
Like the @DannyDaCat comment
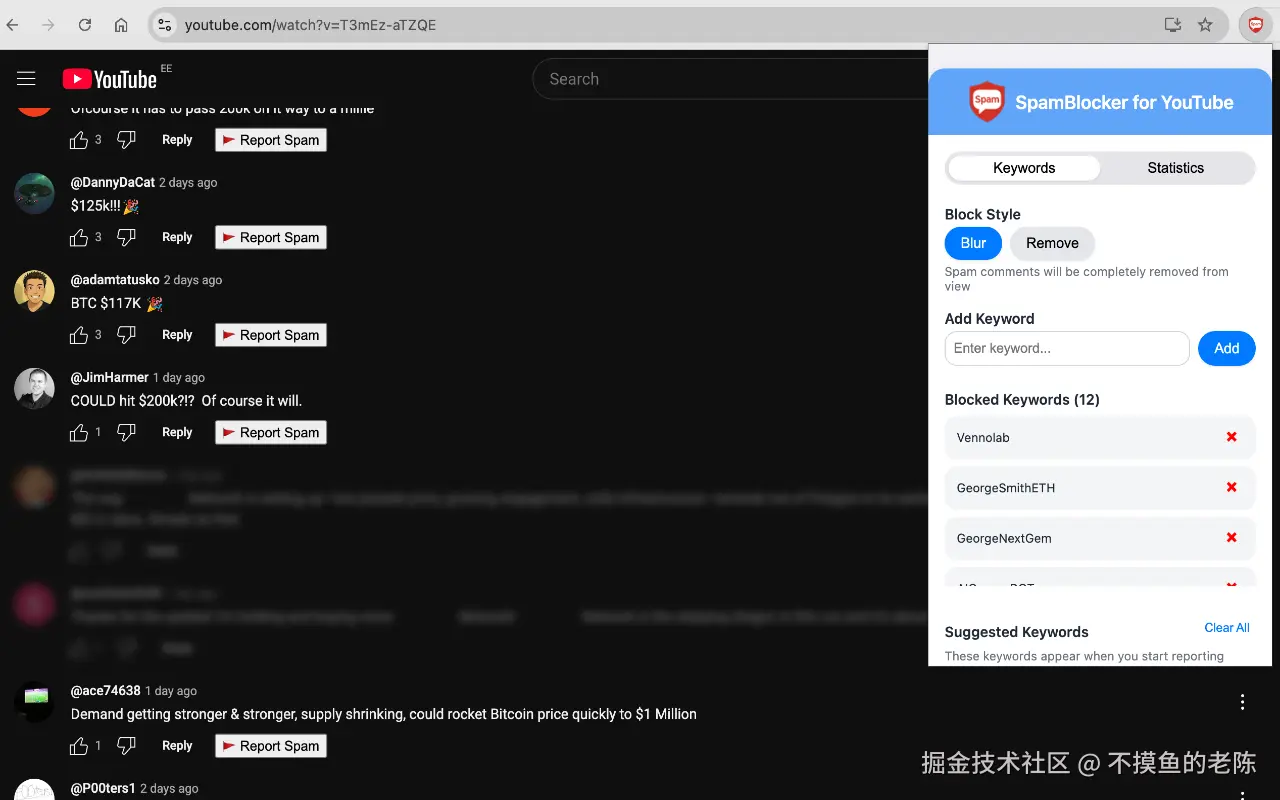pos(79,238)
